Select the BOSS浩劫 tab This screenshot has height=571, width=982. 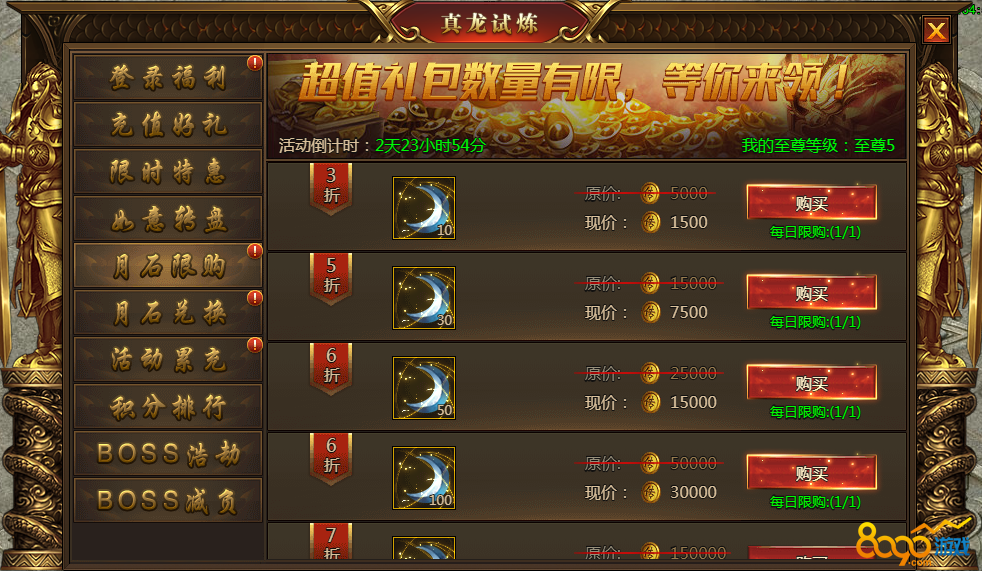click(x=168, y=454)
